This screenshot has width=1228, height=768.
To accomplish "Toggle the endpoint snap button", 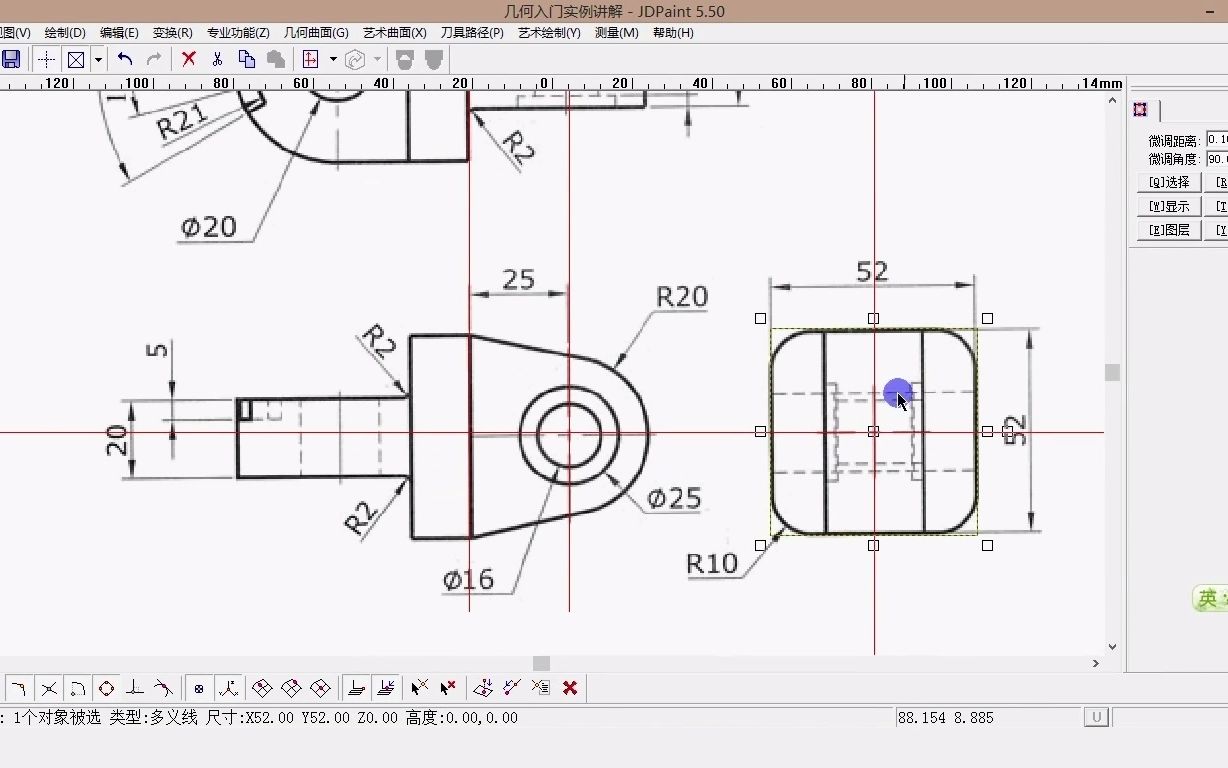I will [x=18, y=688].
